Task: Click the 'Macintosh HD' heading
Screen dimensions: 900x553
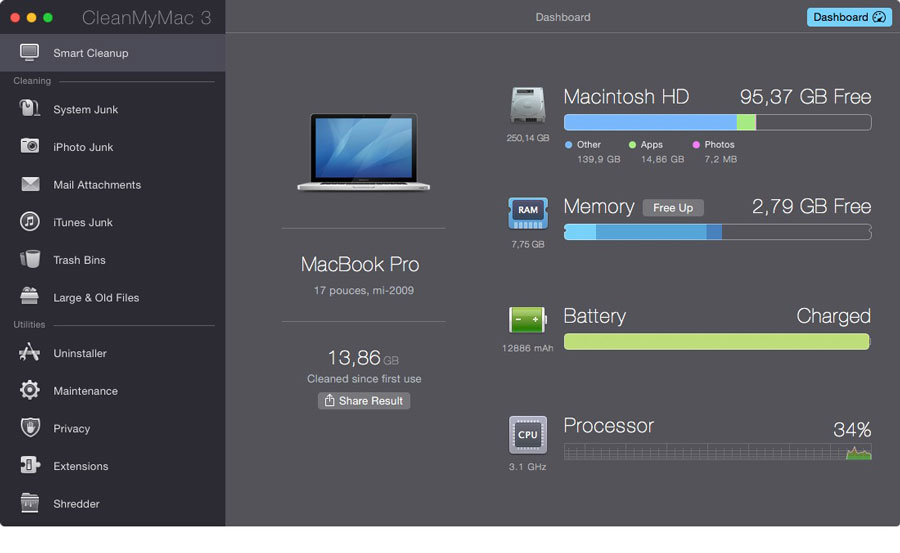Action: (626, 96)
